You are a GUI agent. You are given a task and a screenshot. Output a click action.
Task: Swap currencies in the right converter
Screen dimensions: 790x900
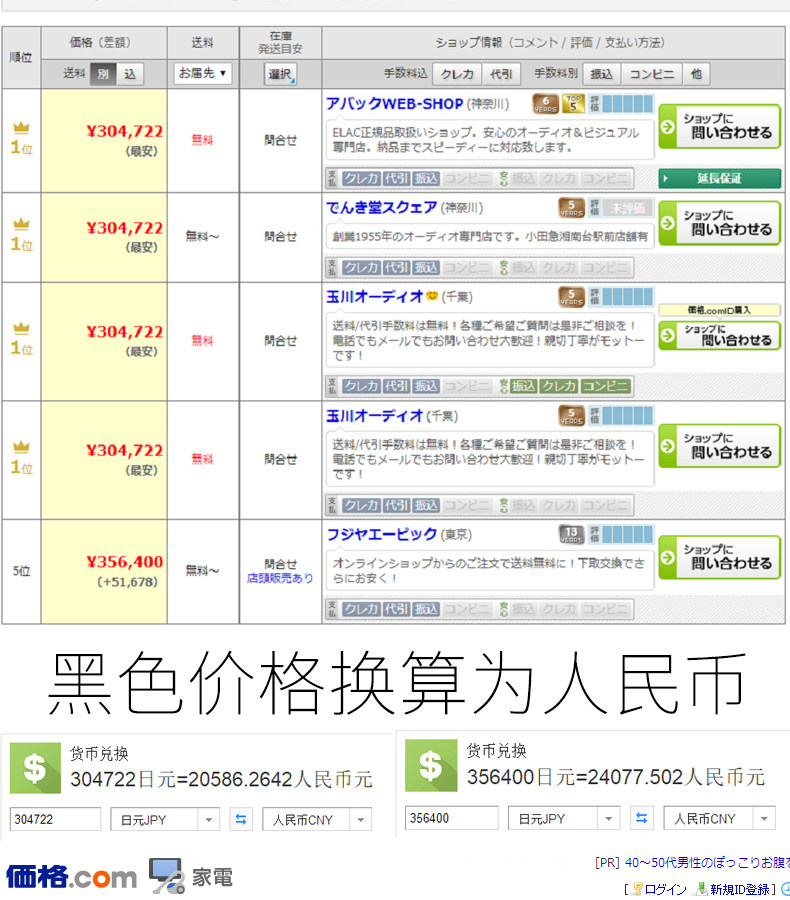[x=642, y=818]
